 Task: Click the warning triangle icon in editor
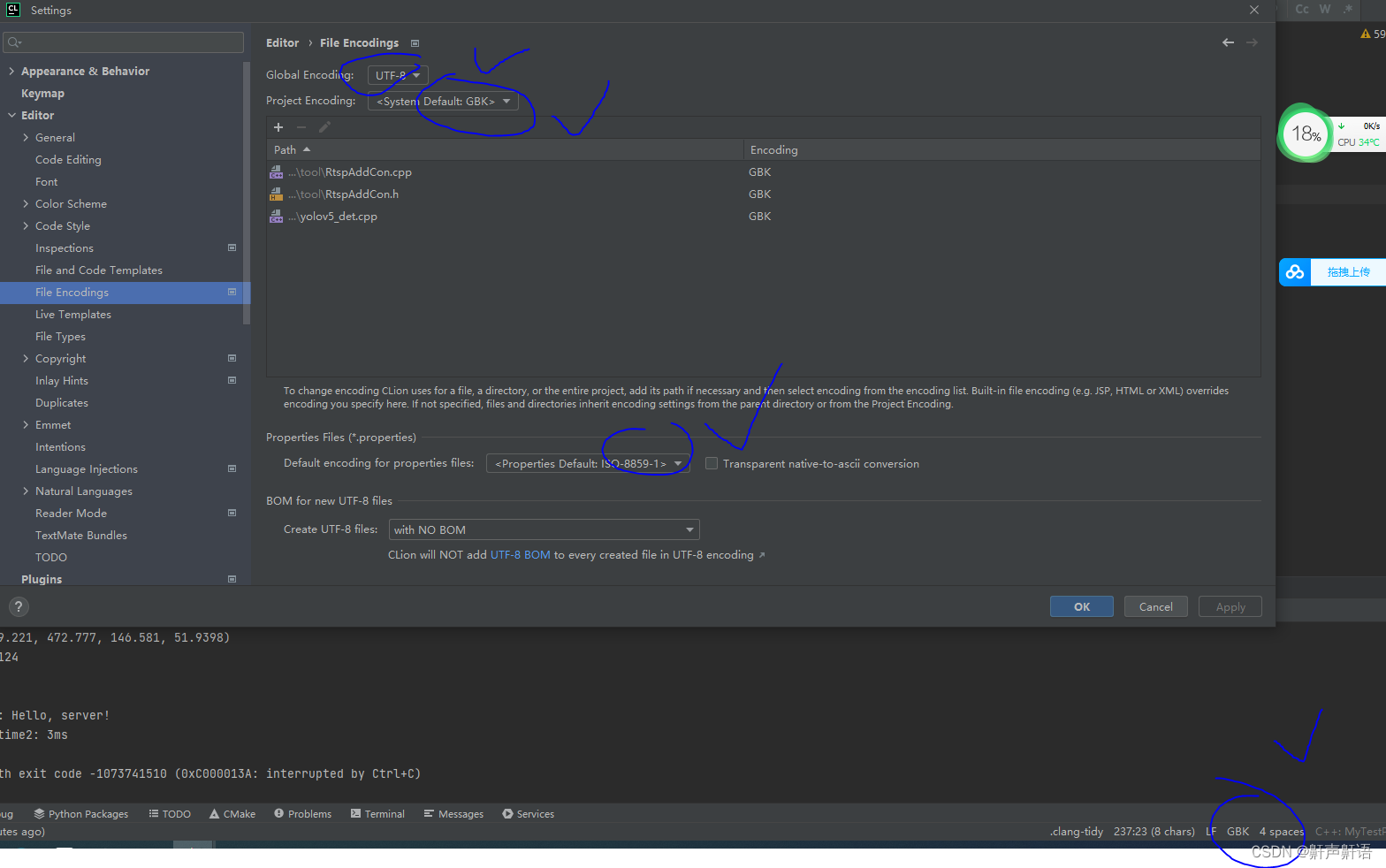(1366, 34)
